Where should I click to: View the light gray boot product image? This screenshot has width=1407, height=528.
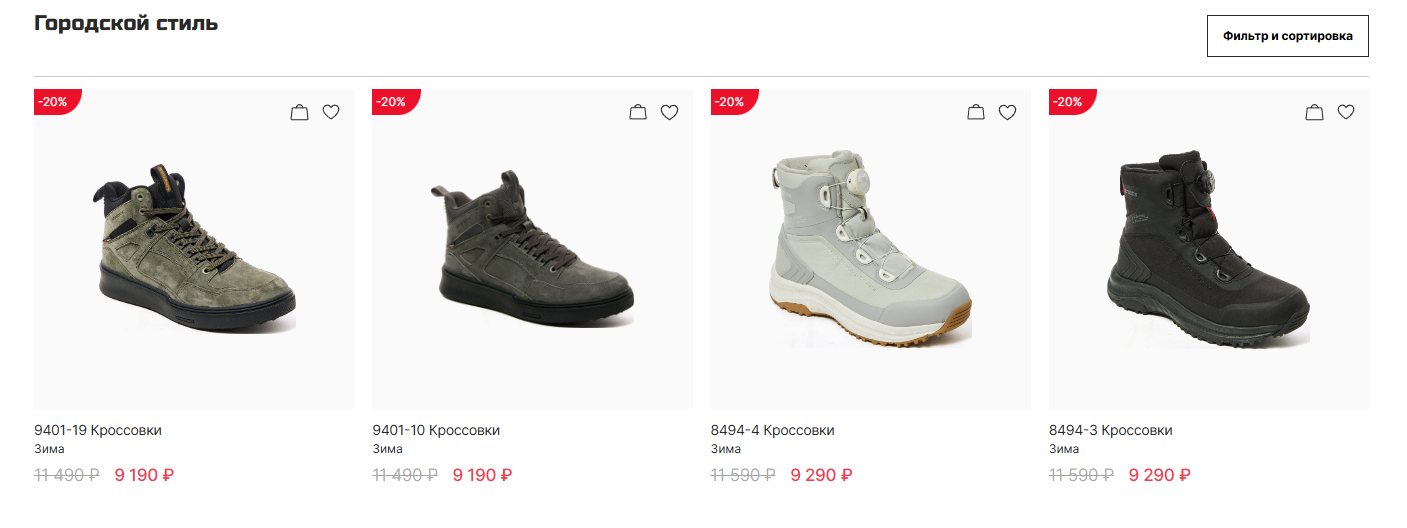870,250
